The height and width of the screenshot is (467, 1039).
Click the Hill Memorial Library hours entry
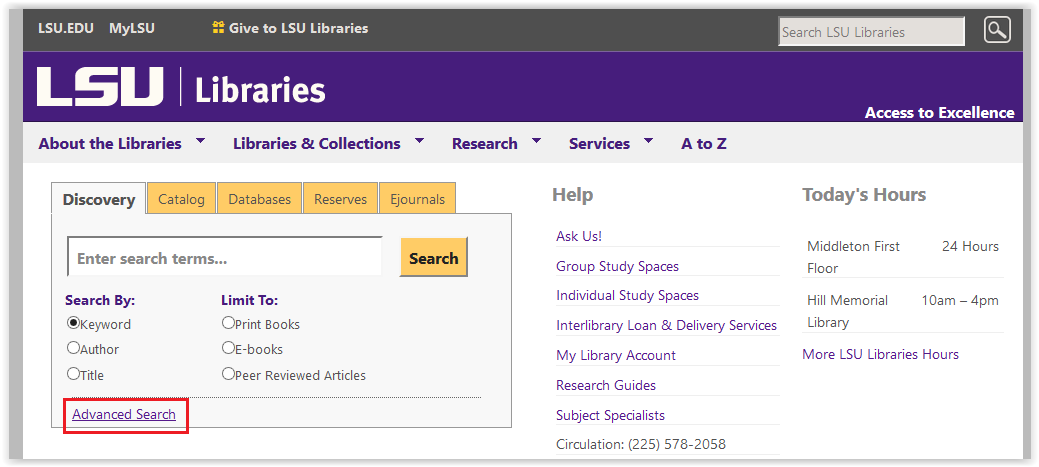click(902, 311)
